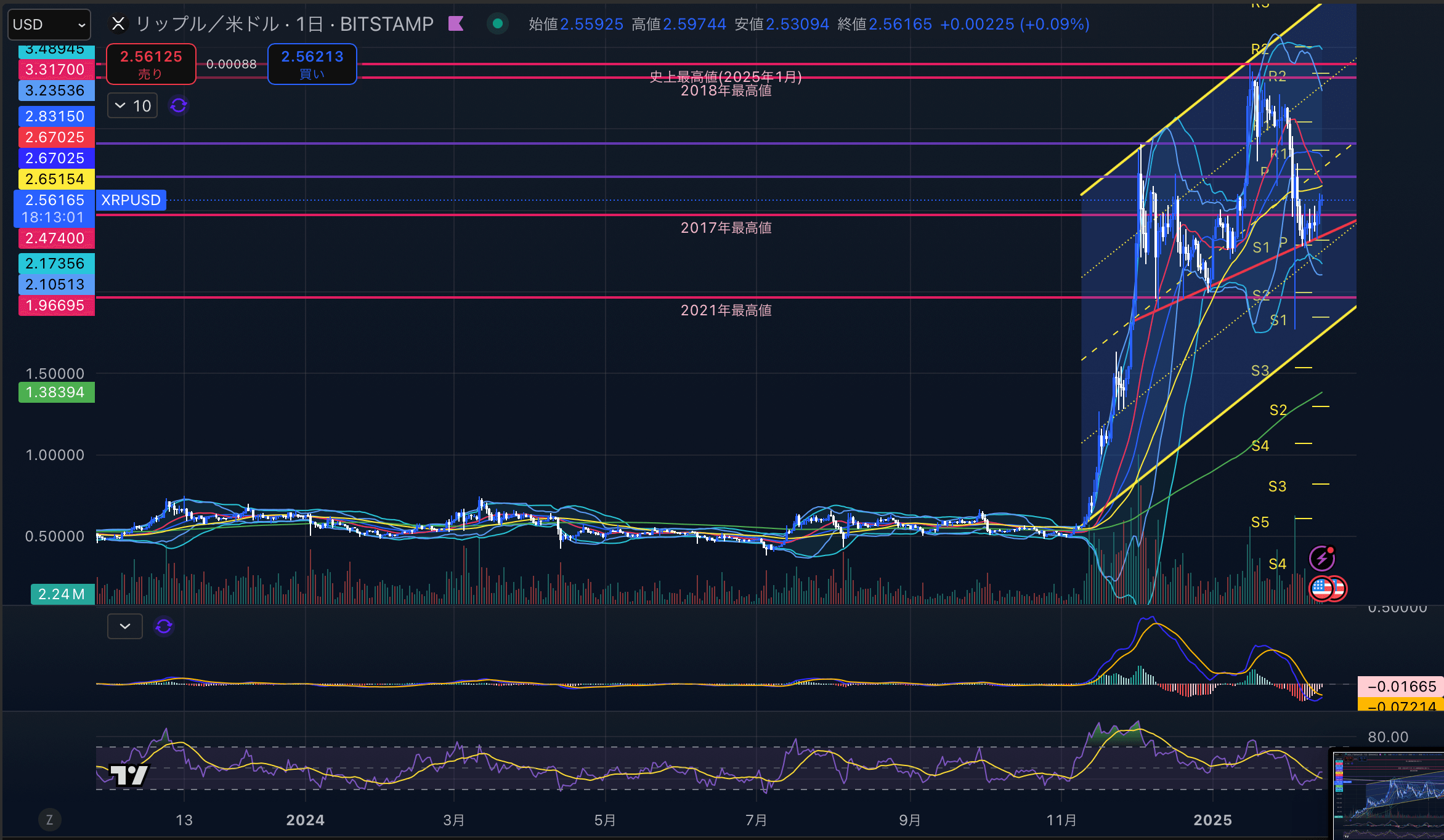Image resolution: width=1444 pixels, height=840 pixels.
Task: Click the 2021年最高値 line label
Action: click(726, 310)
